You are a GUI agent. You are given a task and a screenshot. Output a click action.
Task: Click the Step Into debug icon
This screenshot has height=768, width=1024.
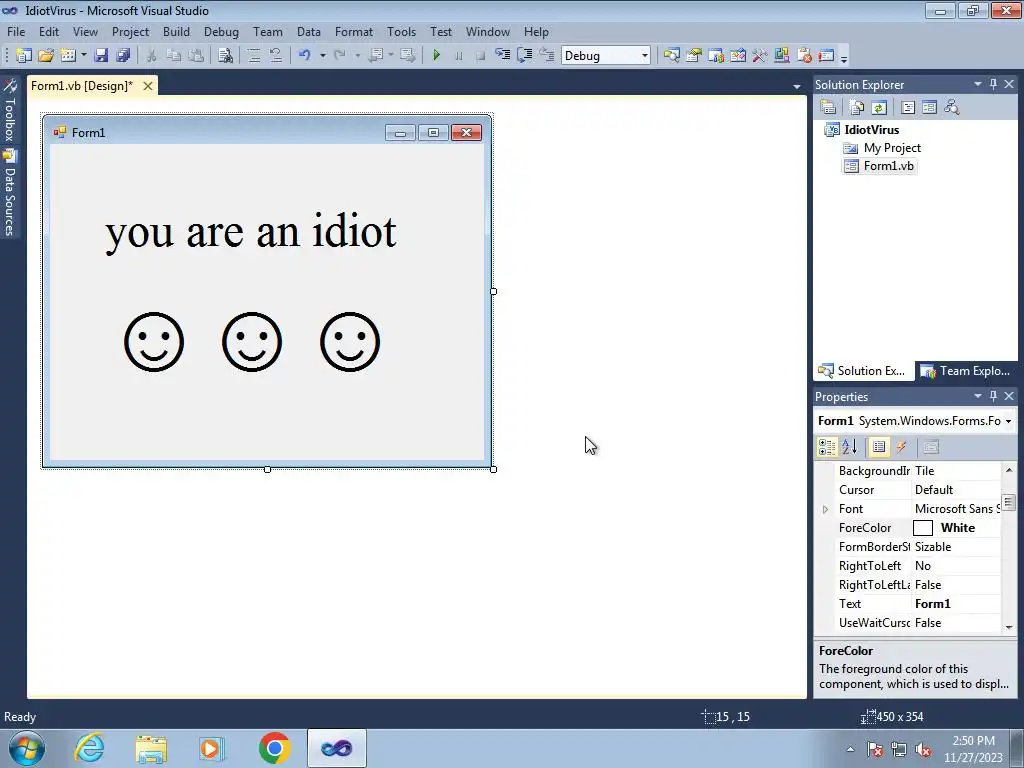coord(502,56)
